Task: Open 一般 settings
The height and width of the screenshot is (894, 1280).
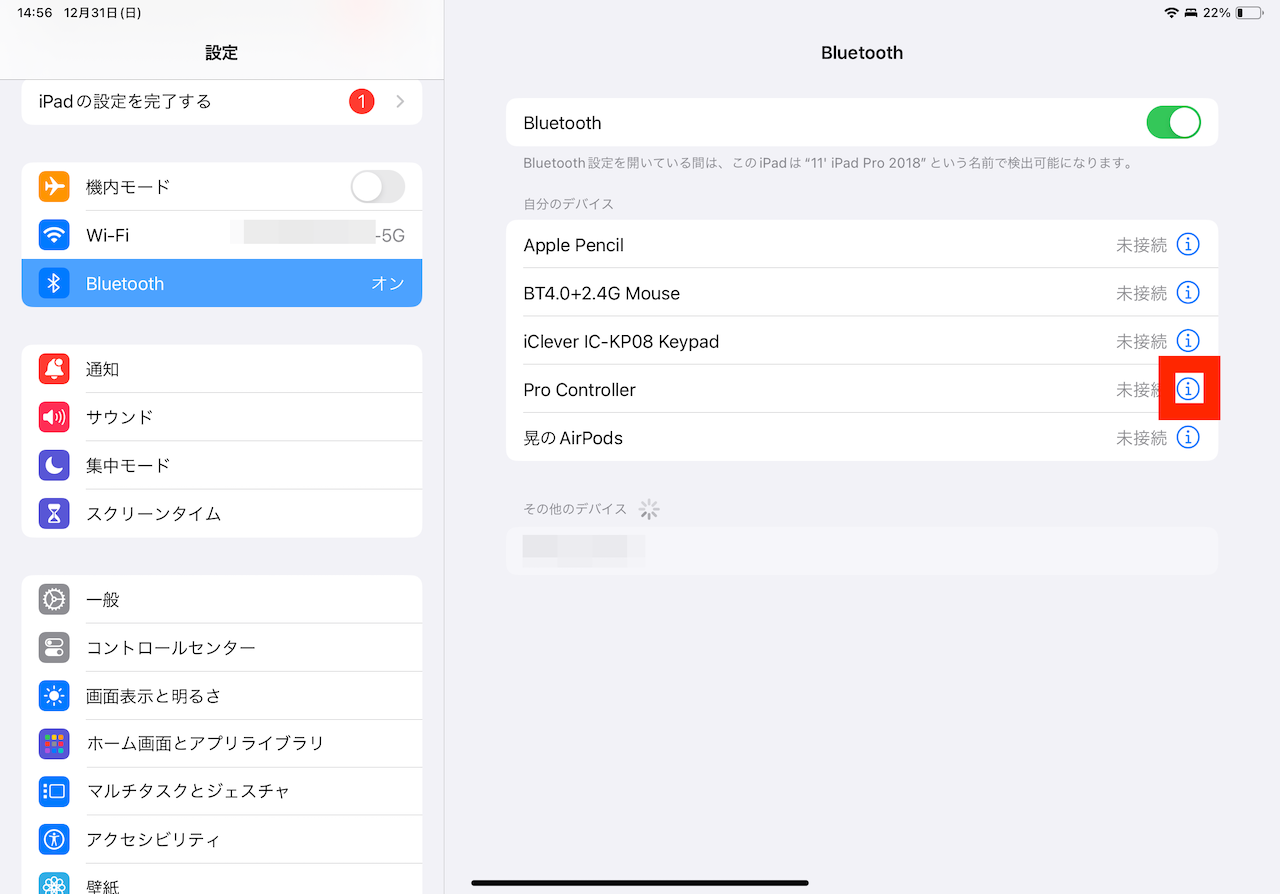Action: [x=222, y=599]
